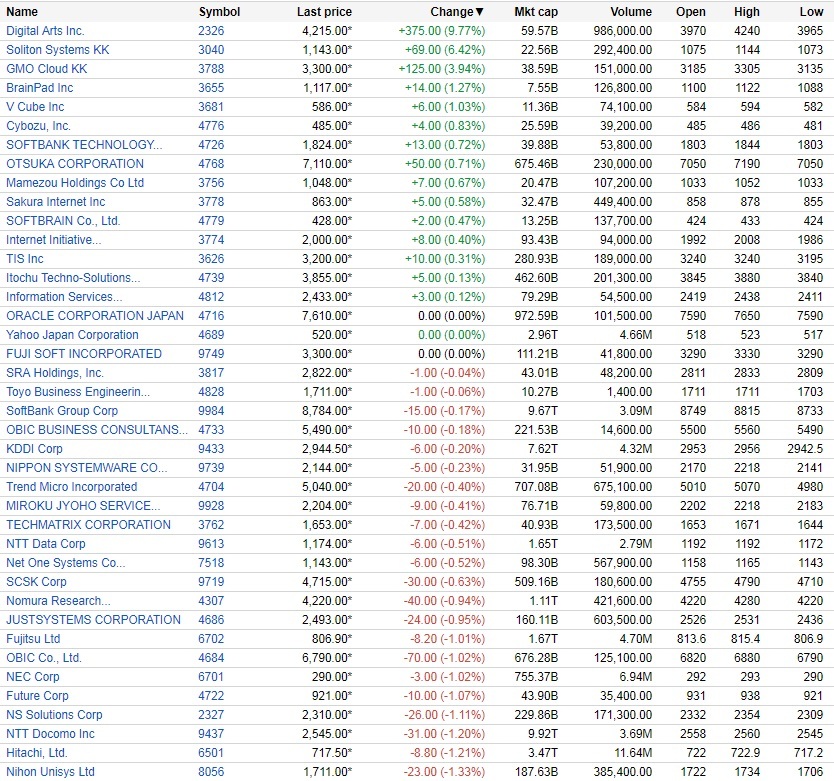Open SOFTBANK TECHNOLOGY link

click(x=84, y=145)
